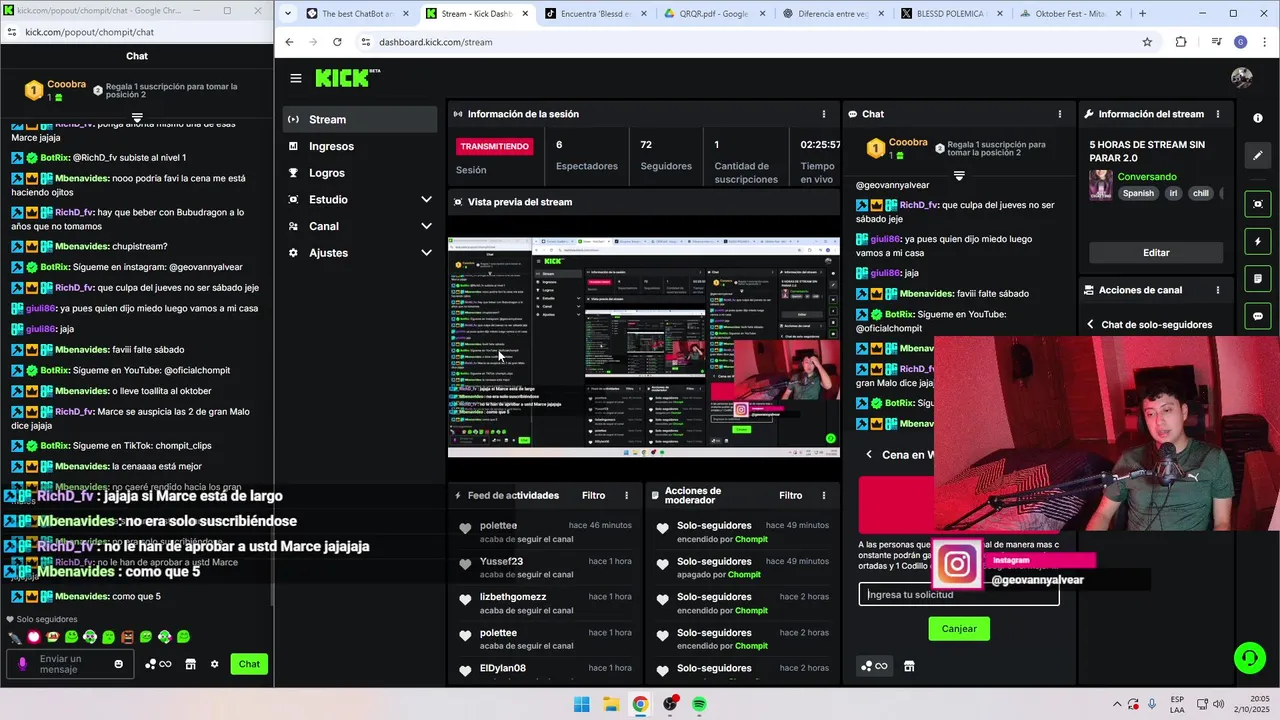Viewport: 1280px width, 720px height.
Task: Go back from Chat de solo-seguidores
Action: (x=1091, y=325)
